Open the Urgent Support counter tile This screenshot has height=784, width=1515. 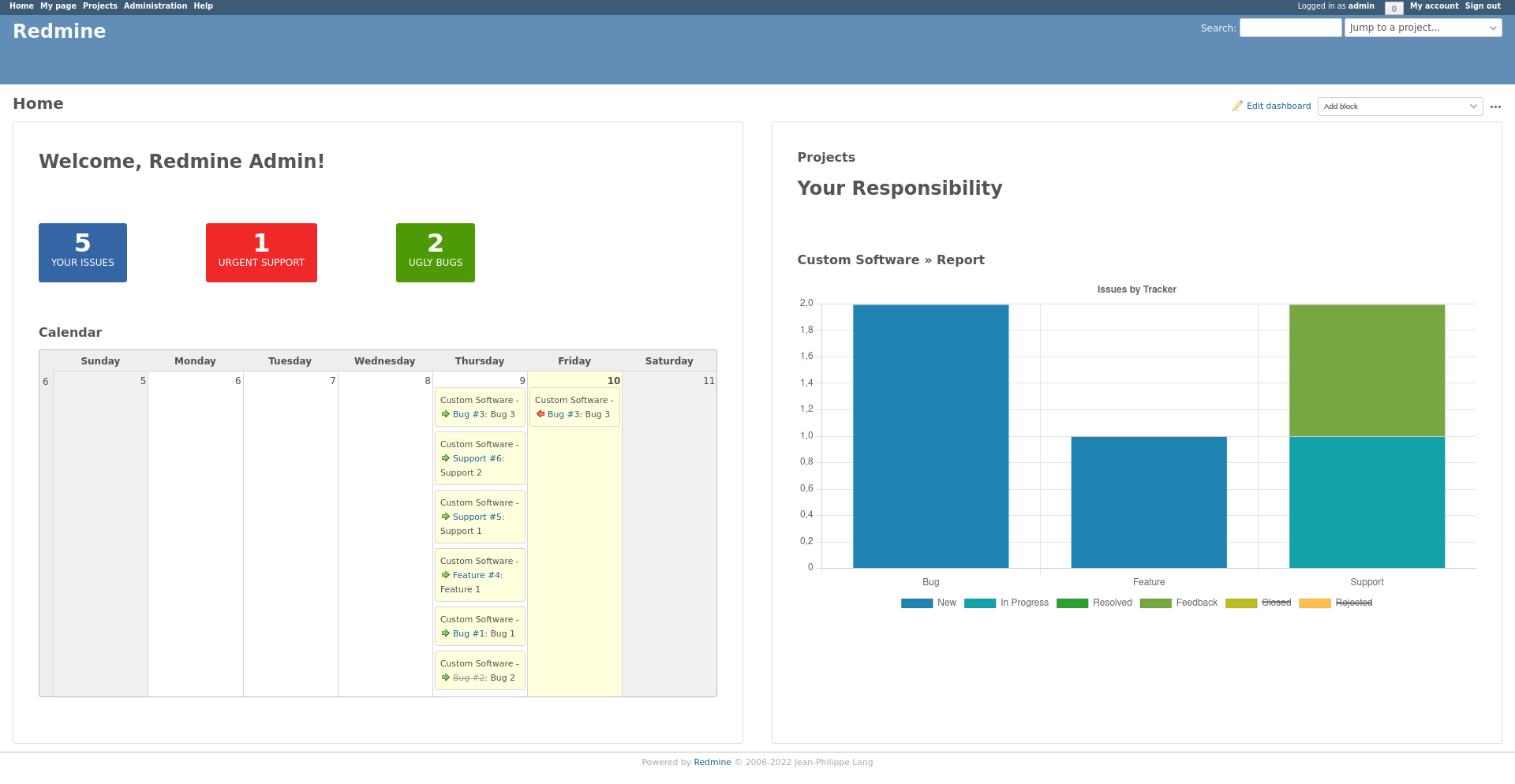[261, 252]
